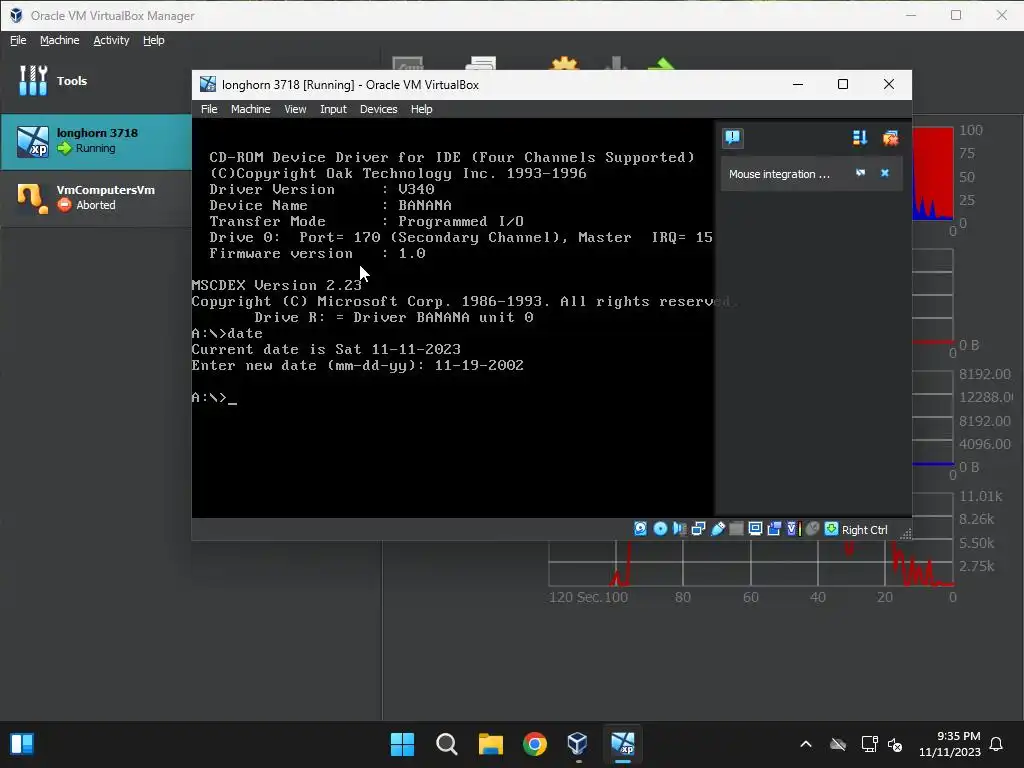Image resolution: width=1024 pixels, height=768 pixels.
Task: Click the keyboard capture green arrow icon
Action: coord(831,528)
